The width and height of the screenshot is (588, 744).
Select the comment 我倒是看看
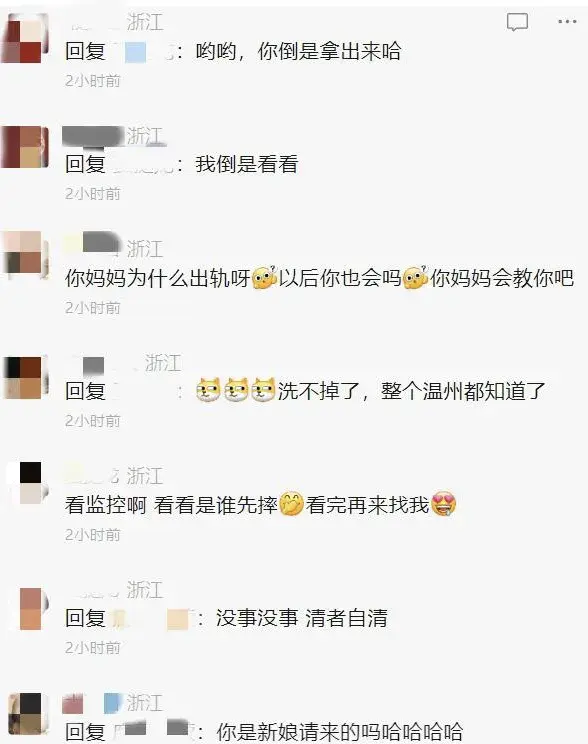click(x=246, y=165)
